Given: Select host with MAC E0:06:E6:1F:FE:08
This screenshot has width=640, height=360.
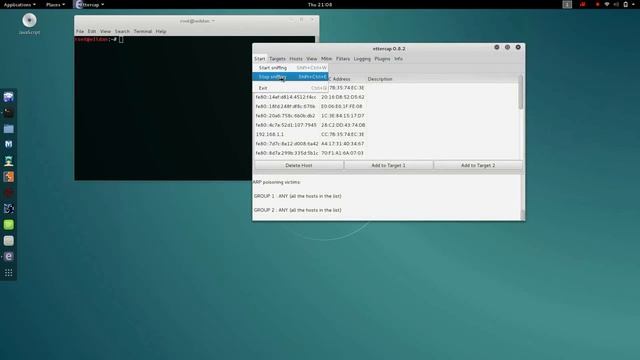Looking at the screenshot, I should (x=386, y=107).
